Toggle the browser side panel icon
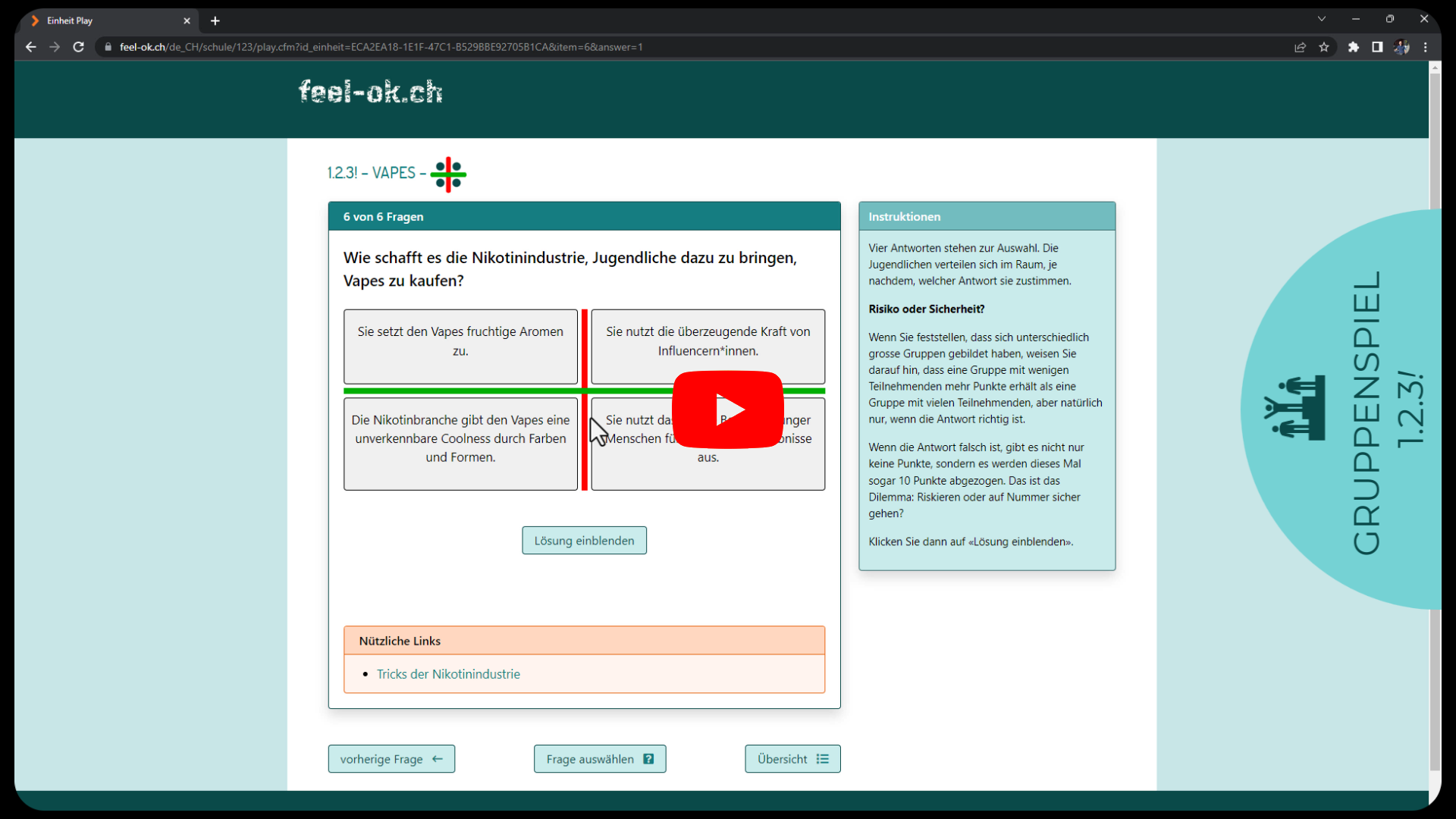Screen dimensions: 1456x819 pos(1377,47)
